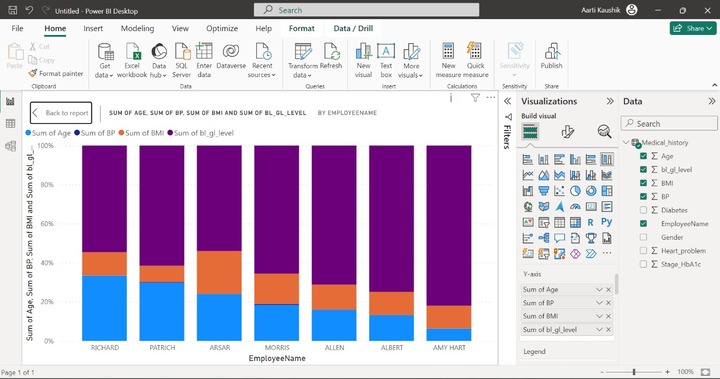The image size is (720, 379).
Task: Select the Azure map arrow visual
Action: pyautogui.click(x=559, y=207)
